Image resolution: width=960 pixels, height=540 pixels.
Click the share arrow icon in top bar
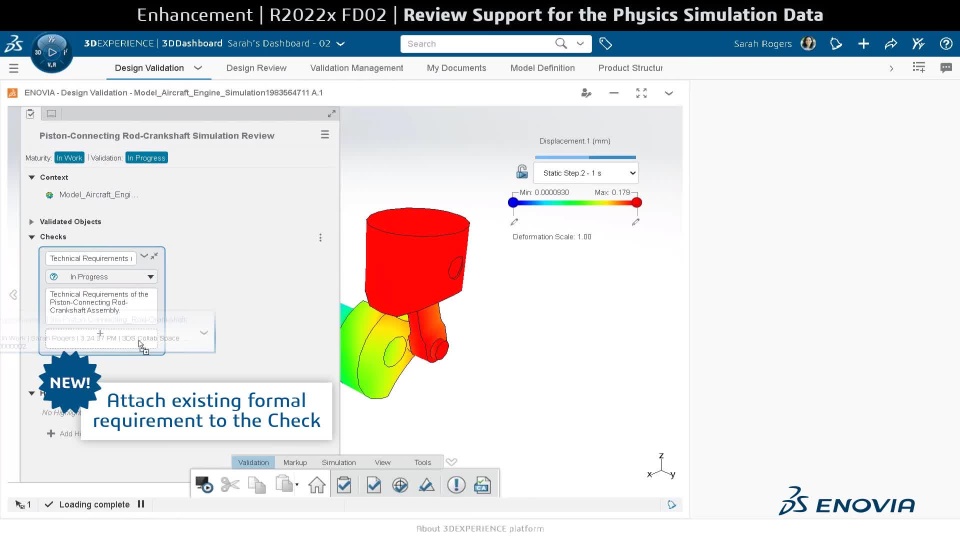click(x=891, y=43)
